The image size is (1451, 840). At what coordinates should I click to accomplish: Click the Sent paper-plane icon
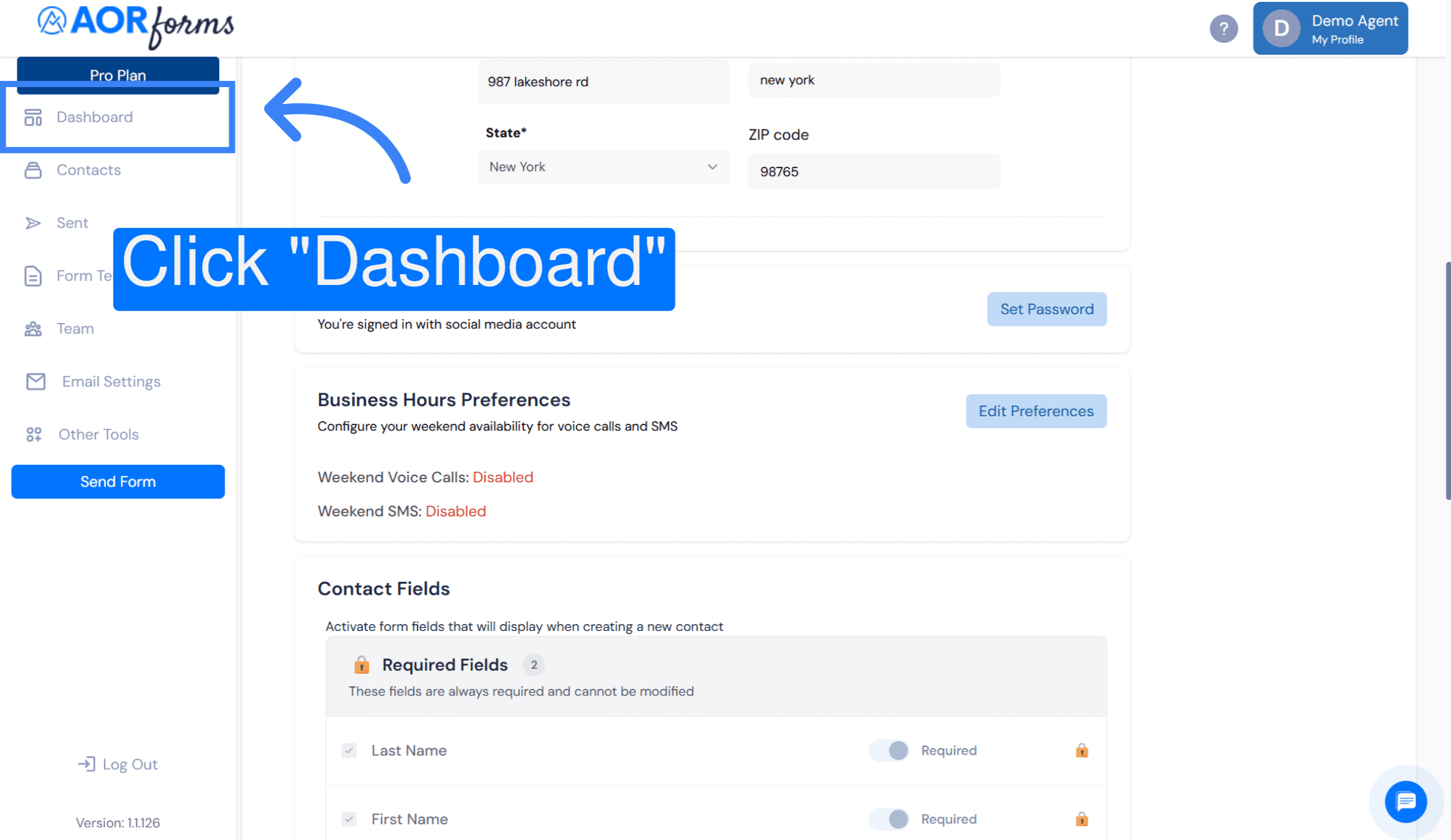pos(33,223)
